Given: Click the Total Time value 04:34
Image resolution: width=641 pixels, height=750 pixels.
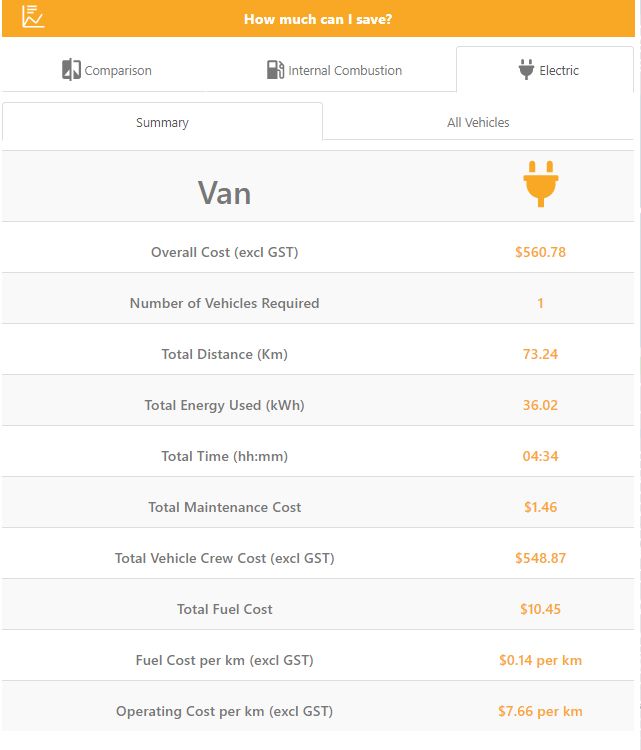Looking at the screenshot, I should (541, 456).
